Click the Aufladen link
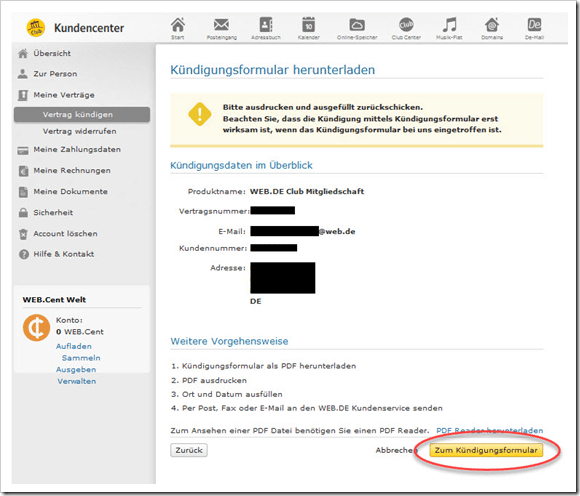 (x=74, y=346)
